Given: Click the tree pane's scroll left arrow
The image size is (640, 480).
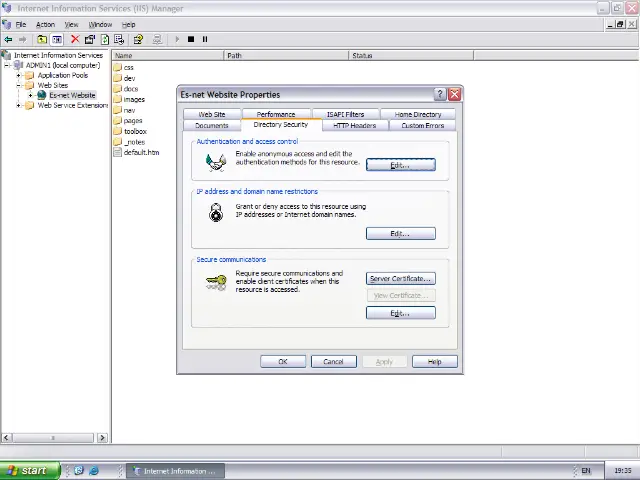Looking at the screenshot, I should point(6,438).
